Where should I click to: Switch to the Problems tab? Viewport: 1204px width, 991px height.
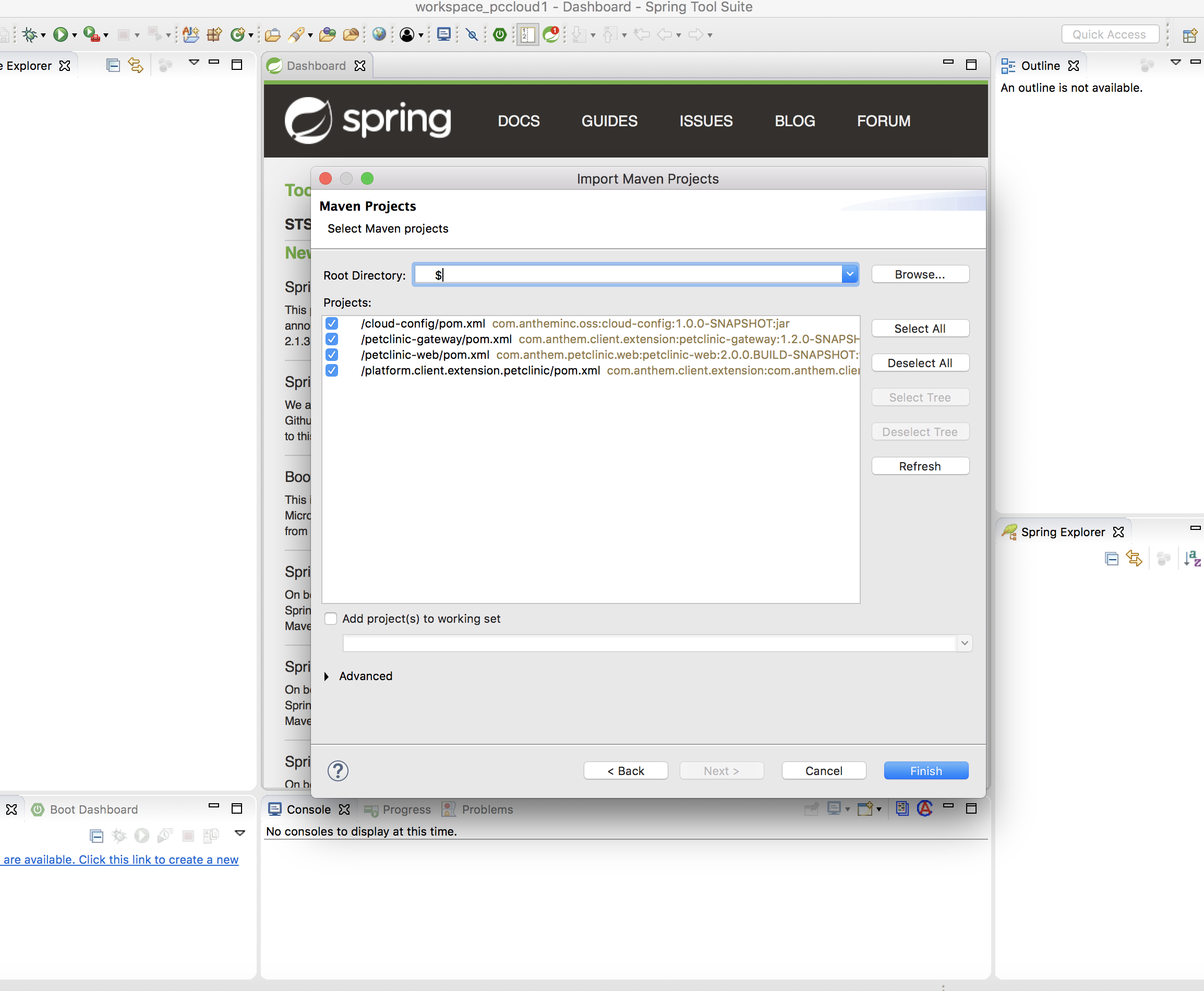tap(486, 809)
